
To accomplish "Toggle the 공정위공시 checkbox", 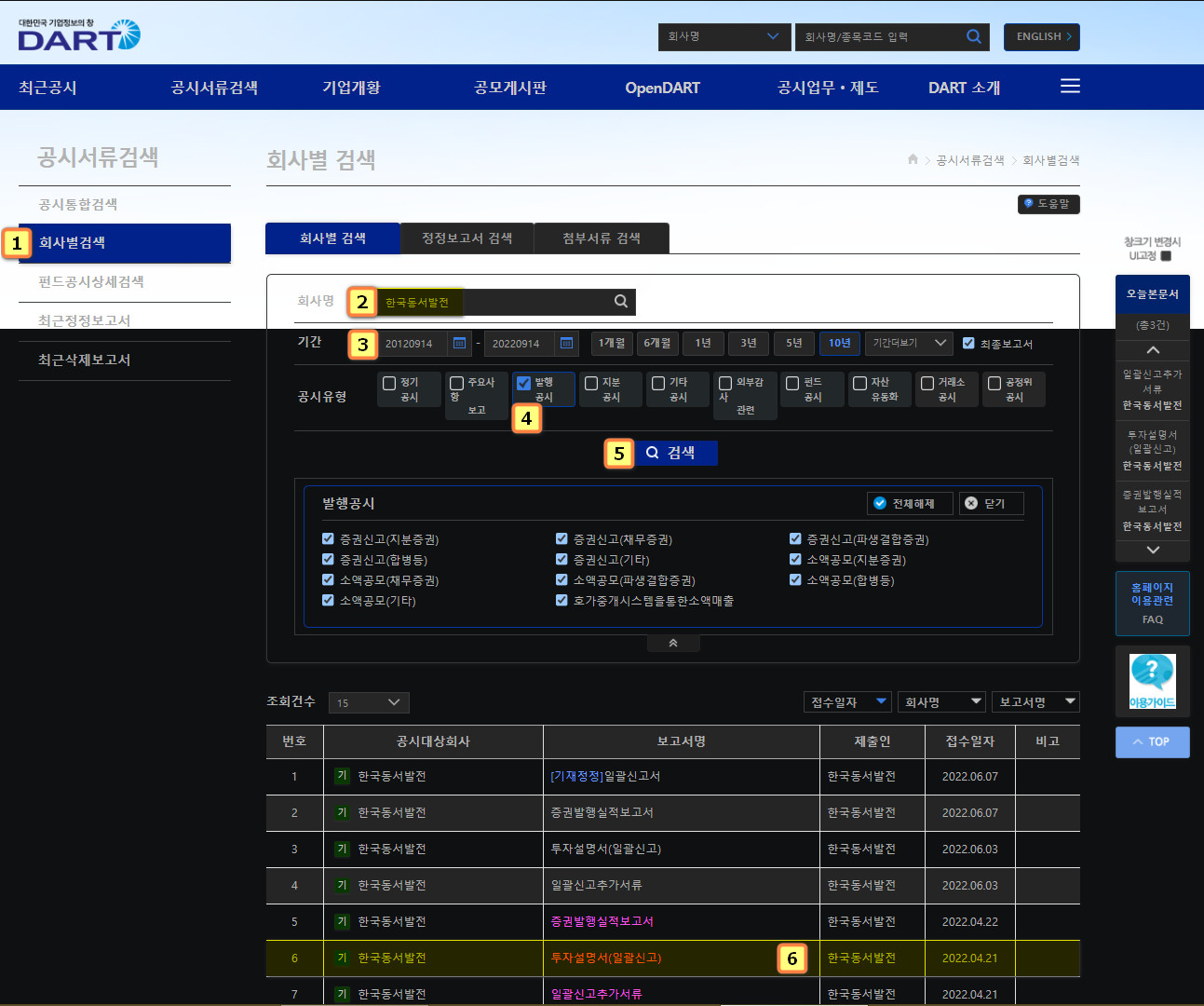I will click(994, 383).
